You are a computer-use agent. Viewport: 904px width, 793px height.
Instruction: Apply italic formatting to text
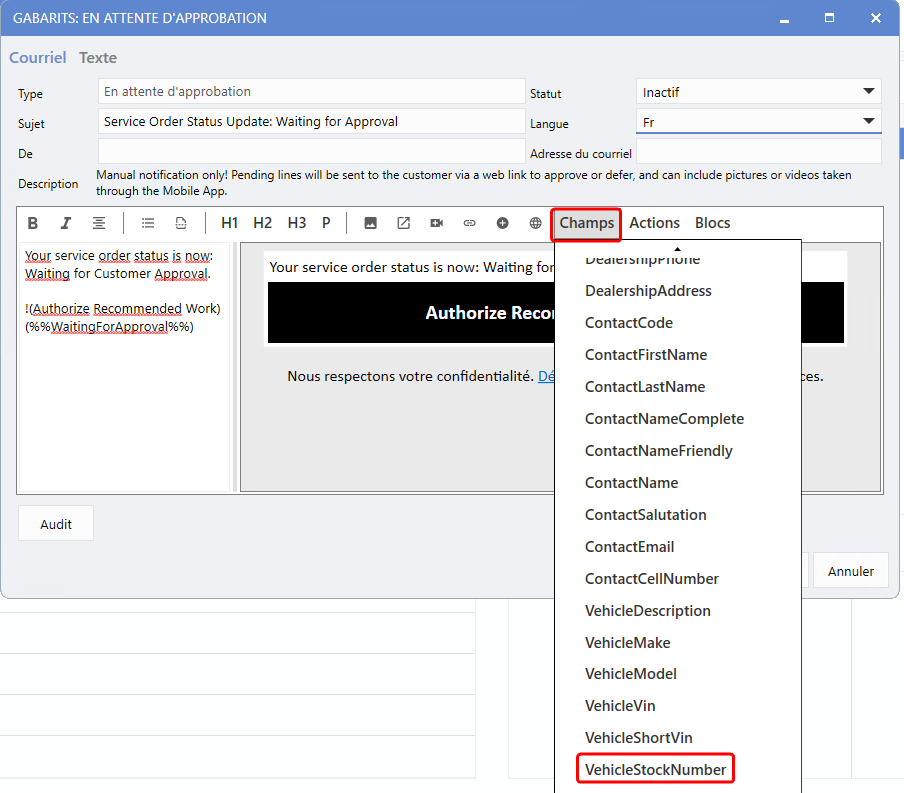pos(66,223)
